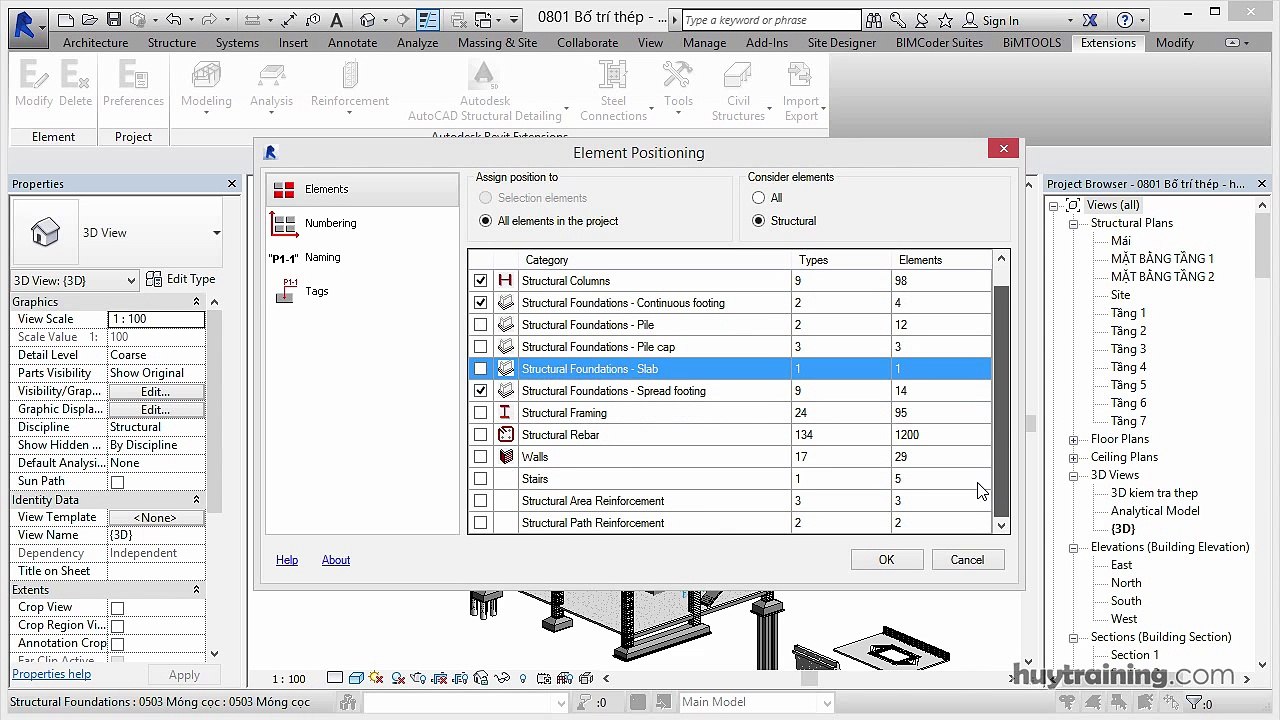Switch to the BIMCoder Suites ribbon tab
The image size is (1280, 720).
939,43
